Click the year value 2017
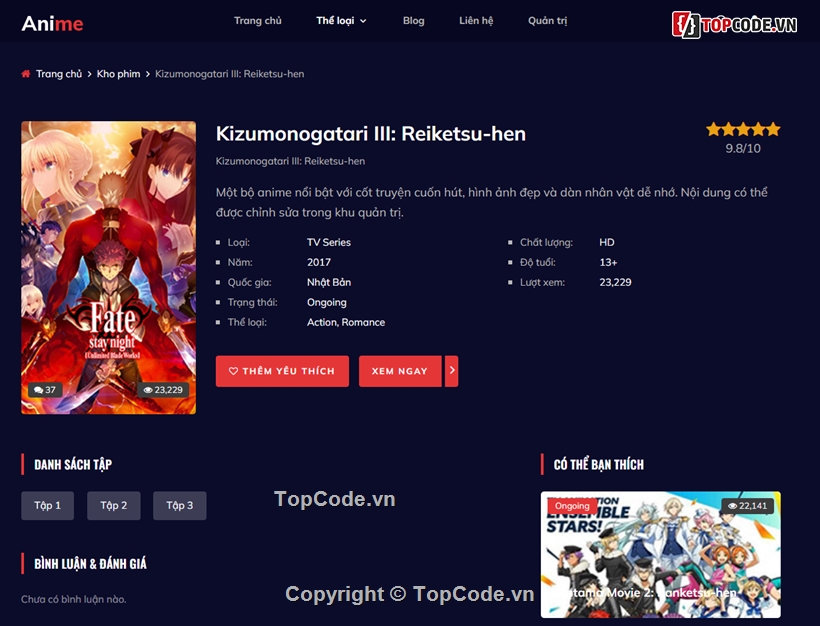 click(319, 262)
